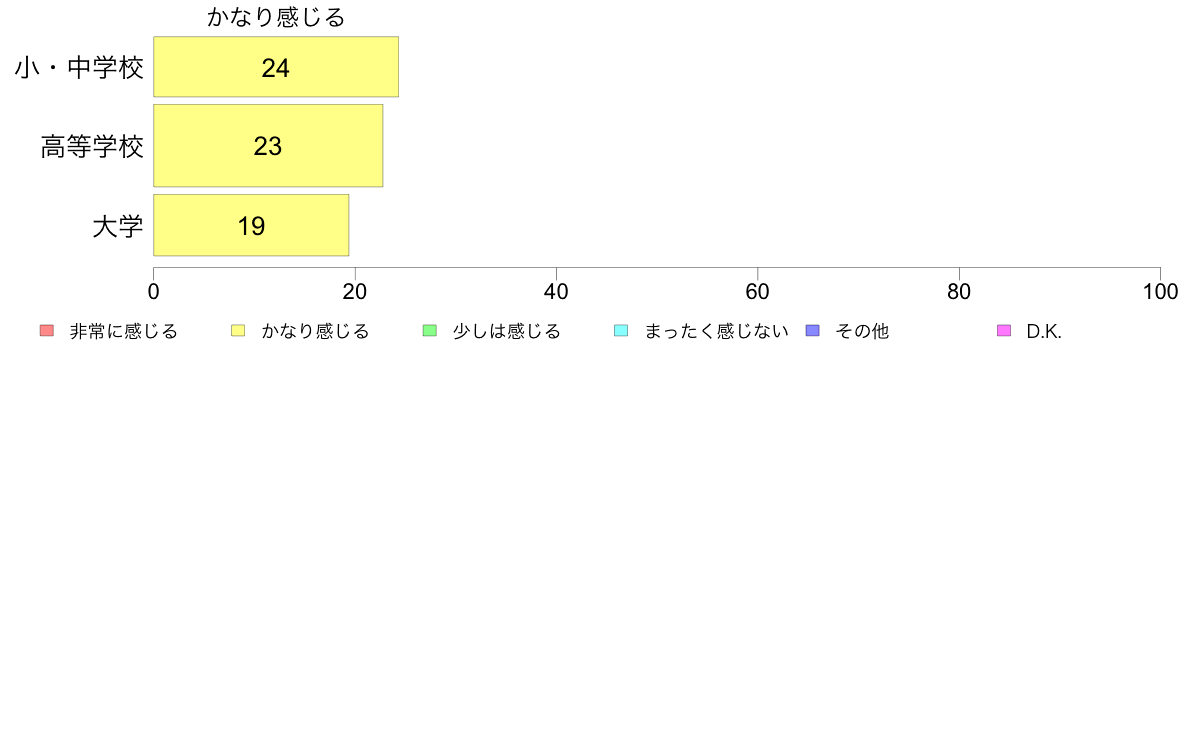Screen dimensions: 1188x736
Task: Click the 100 axis tick label
Action: click(1160, 292)
